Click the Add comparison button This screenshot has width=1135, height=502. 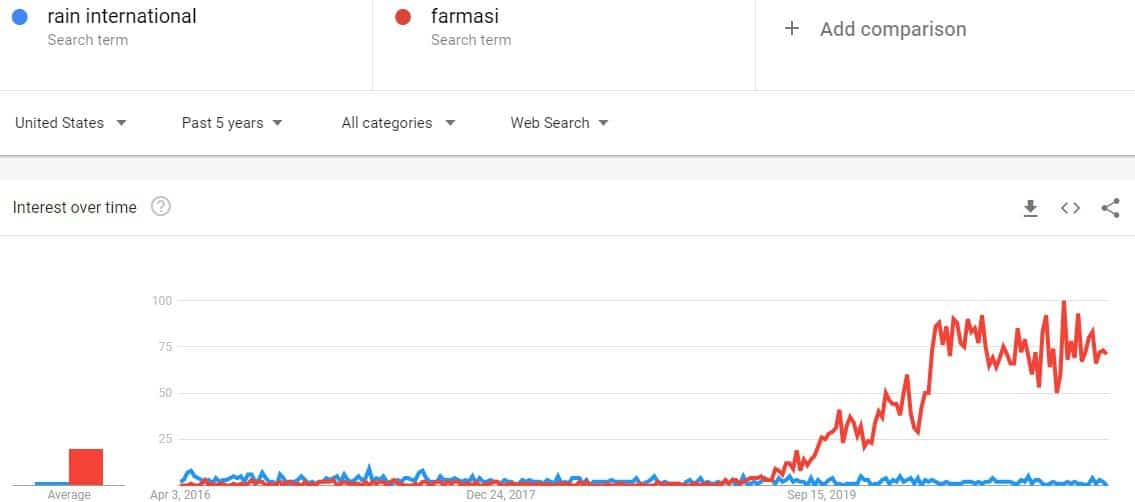click(875, 29)
